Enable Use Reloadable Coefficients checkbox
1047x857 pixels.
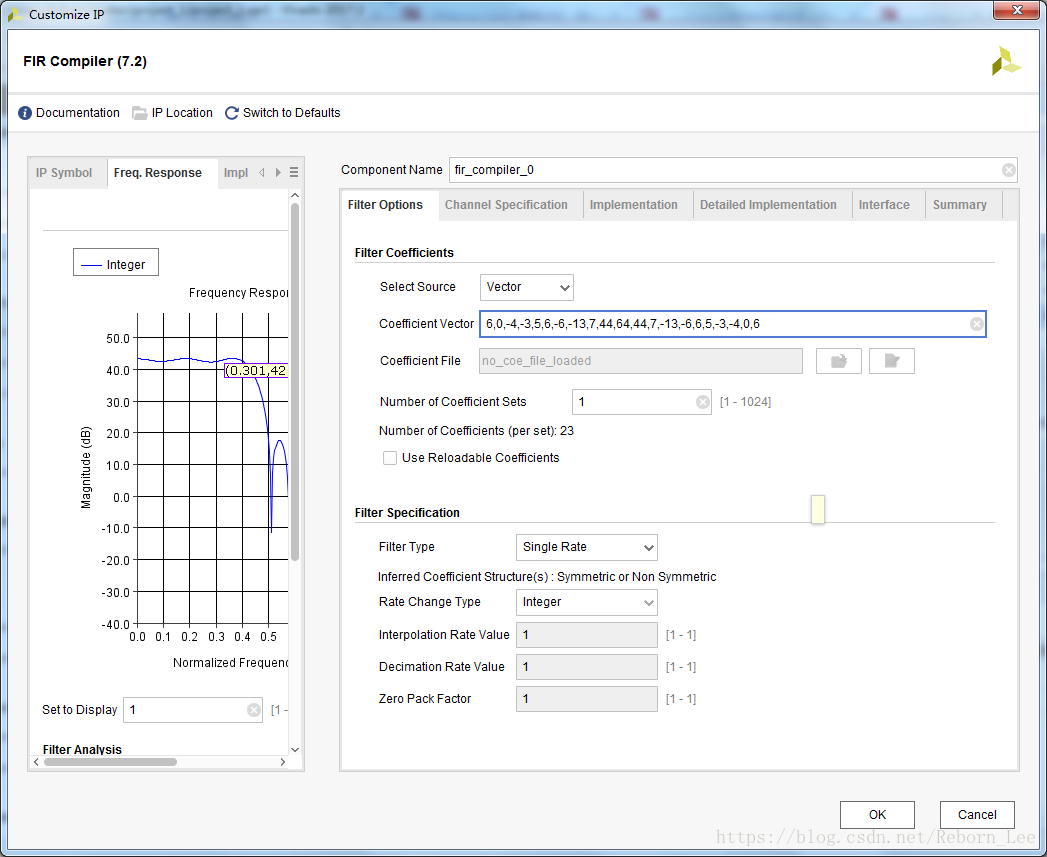tap(390, 458)
